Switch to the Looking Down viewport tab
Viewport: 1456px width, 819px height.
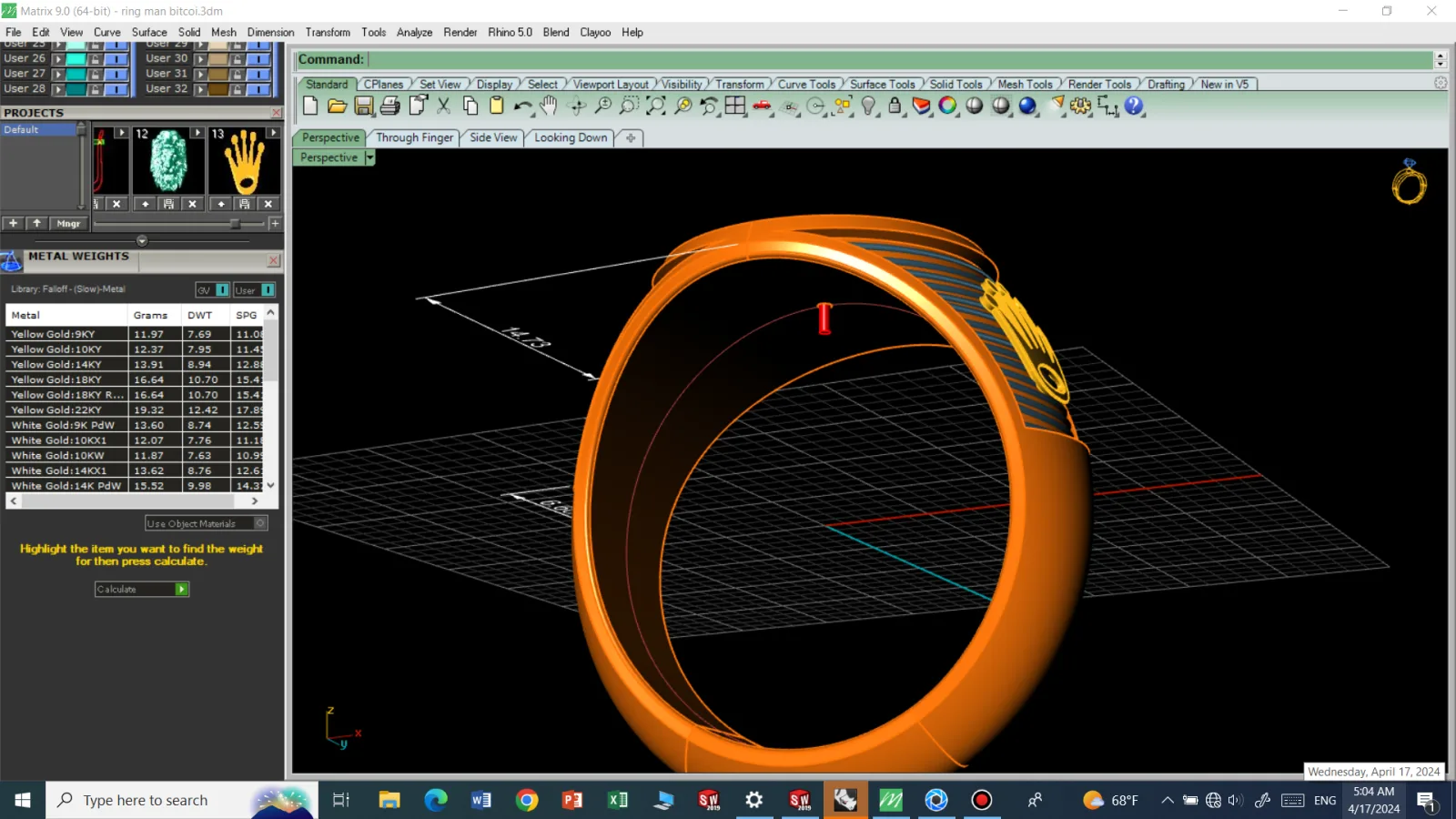pos(571,137)
